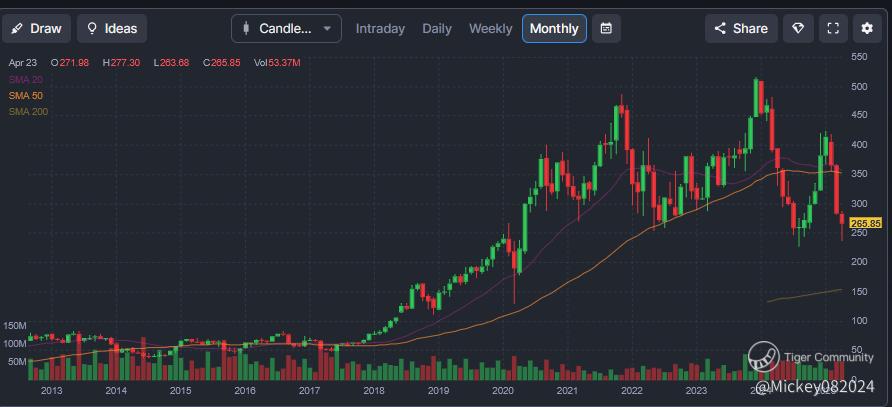
Task: Click the Tiger Community logo
Action: [765, 355]
